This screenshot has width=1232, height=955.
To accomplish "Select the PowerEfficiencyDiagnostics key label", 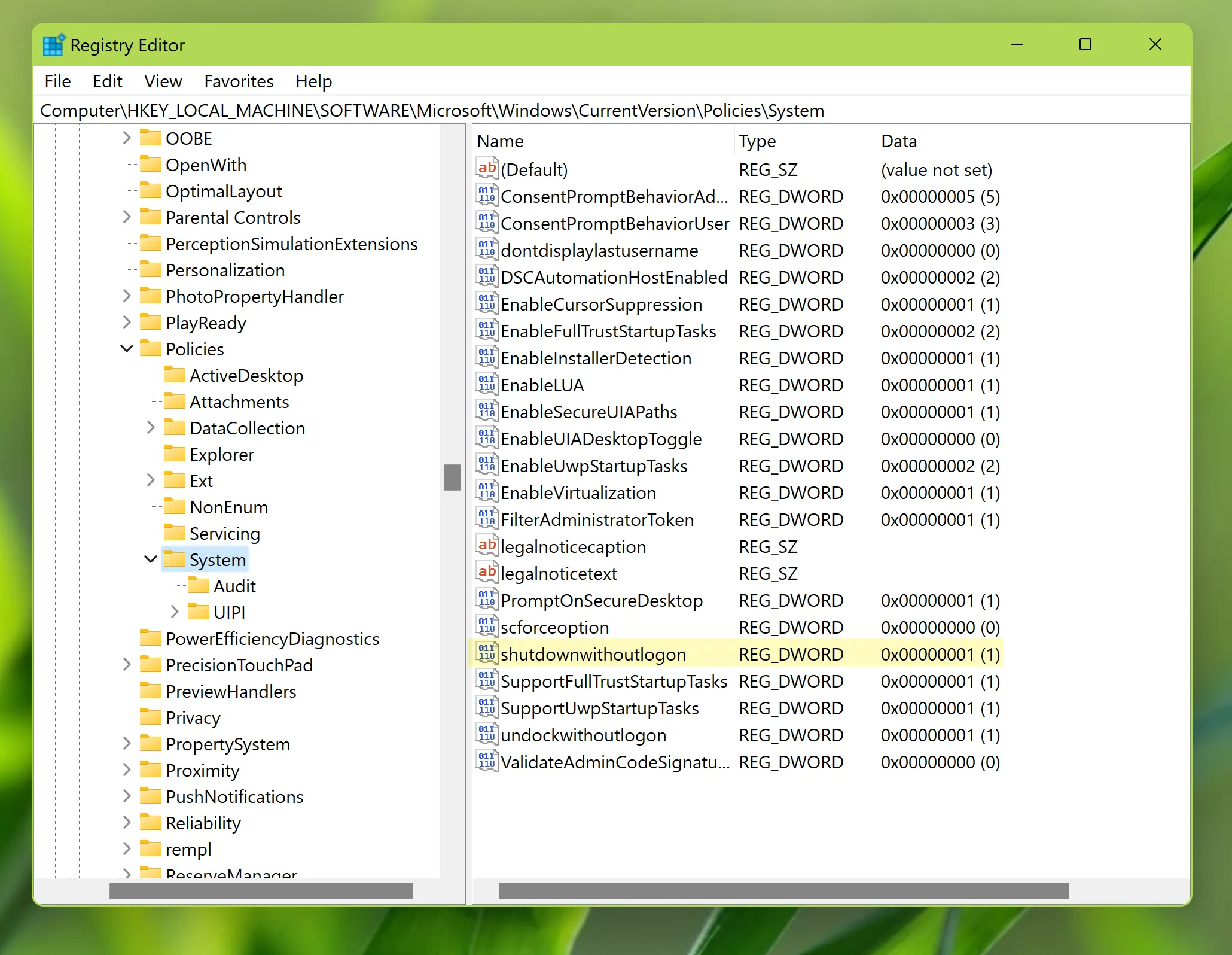I will (x=272, y=638).
